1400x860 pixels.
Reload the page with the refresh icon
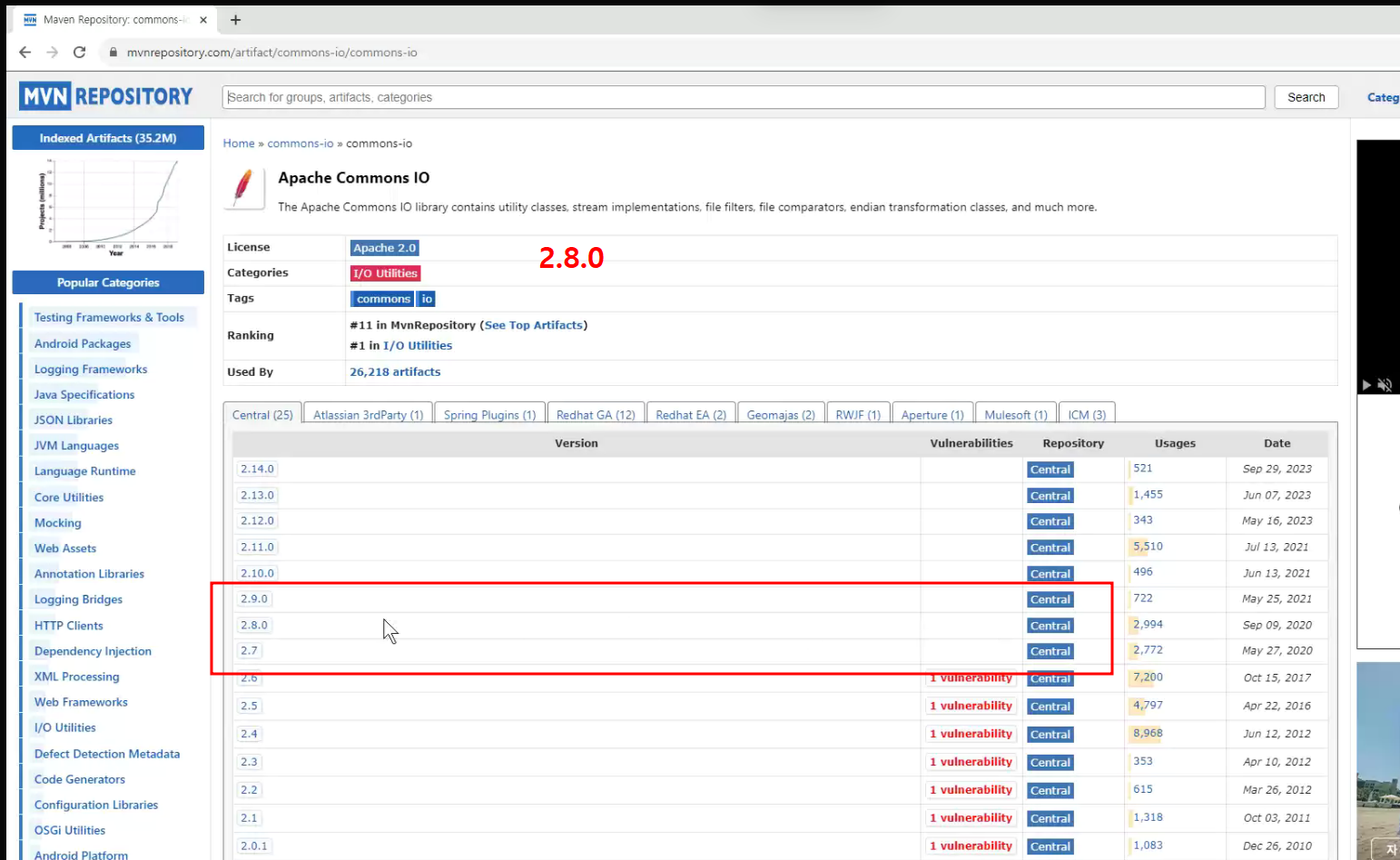(80, 53)
